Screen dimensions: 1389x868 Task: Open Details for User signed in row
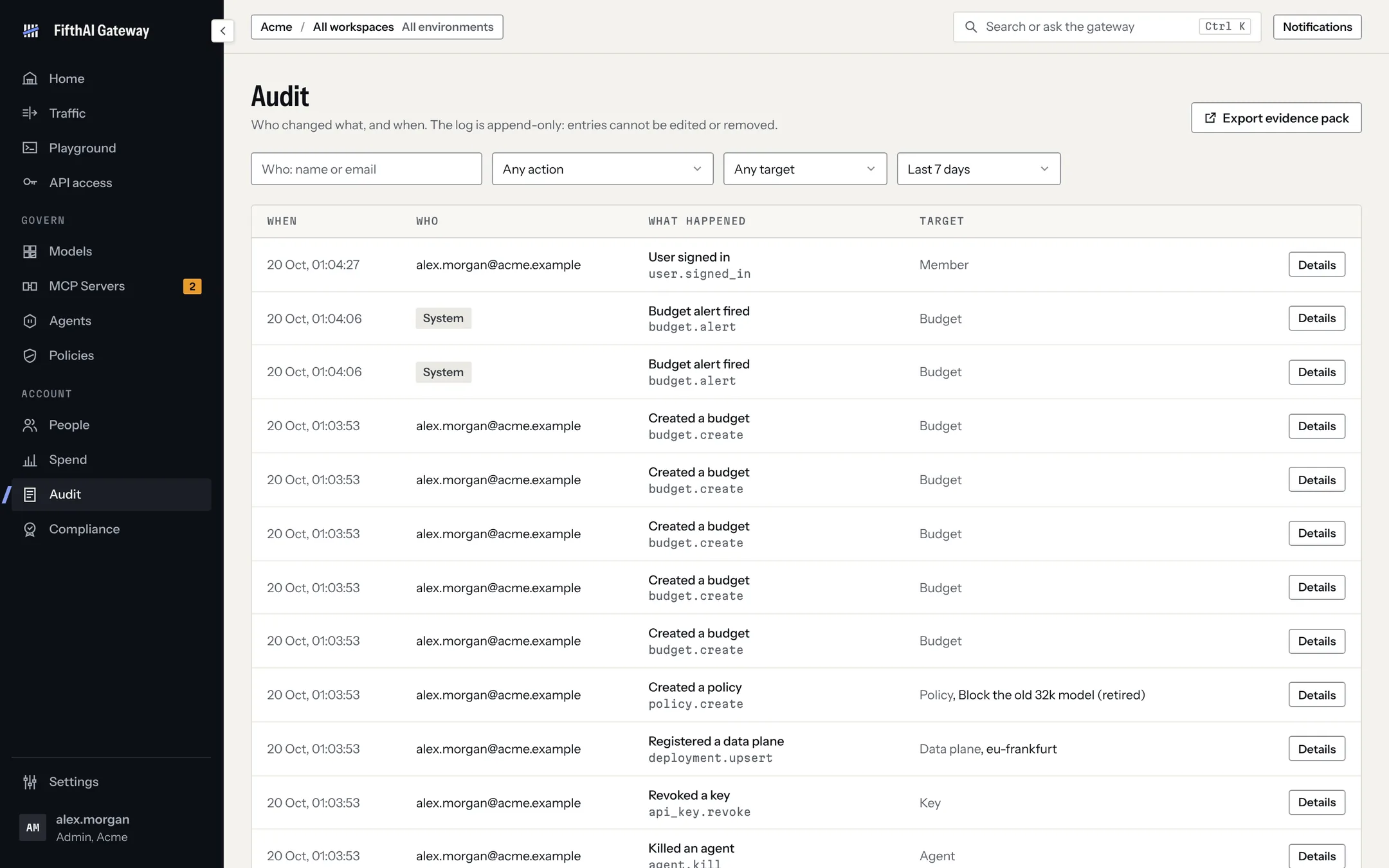[1316, 264]
